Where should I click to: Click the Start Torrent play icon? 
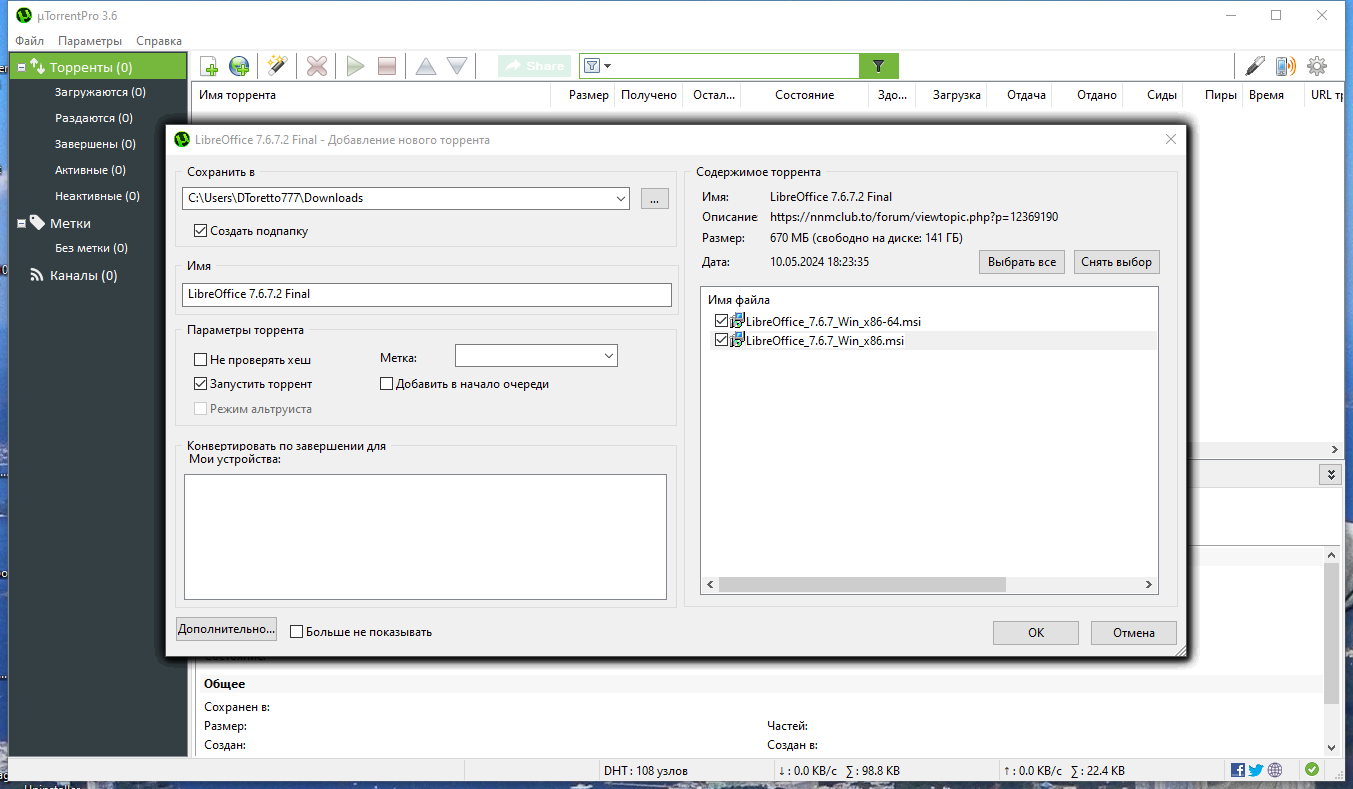point(355,66)
